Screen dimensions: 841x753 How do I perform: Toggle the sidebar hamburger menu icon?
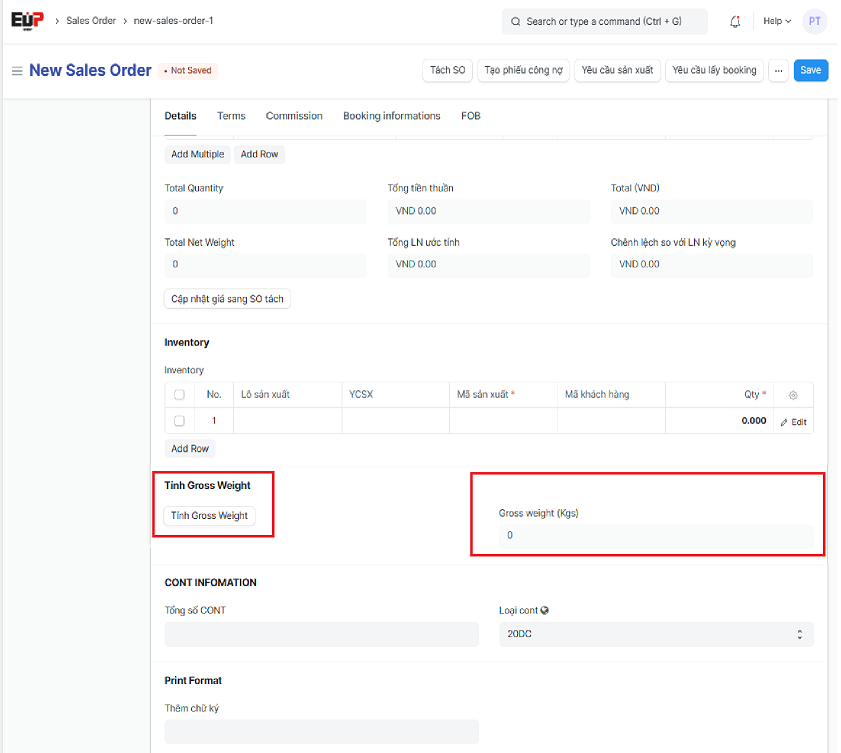(x=16, y=71)
